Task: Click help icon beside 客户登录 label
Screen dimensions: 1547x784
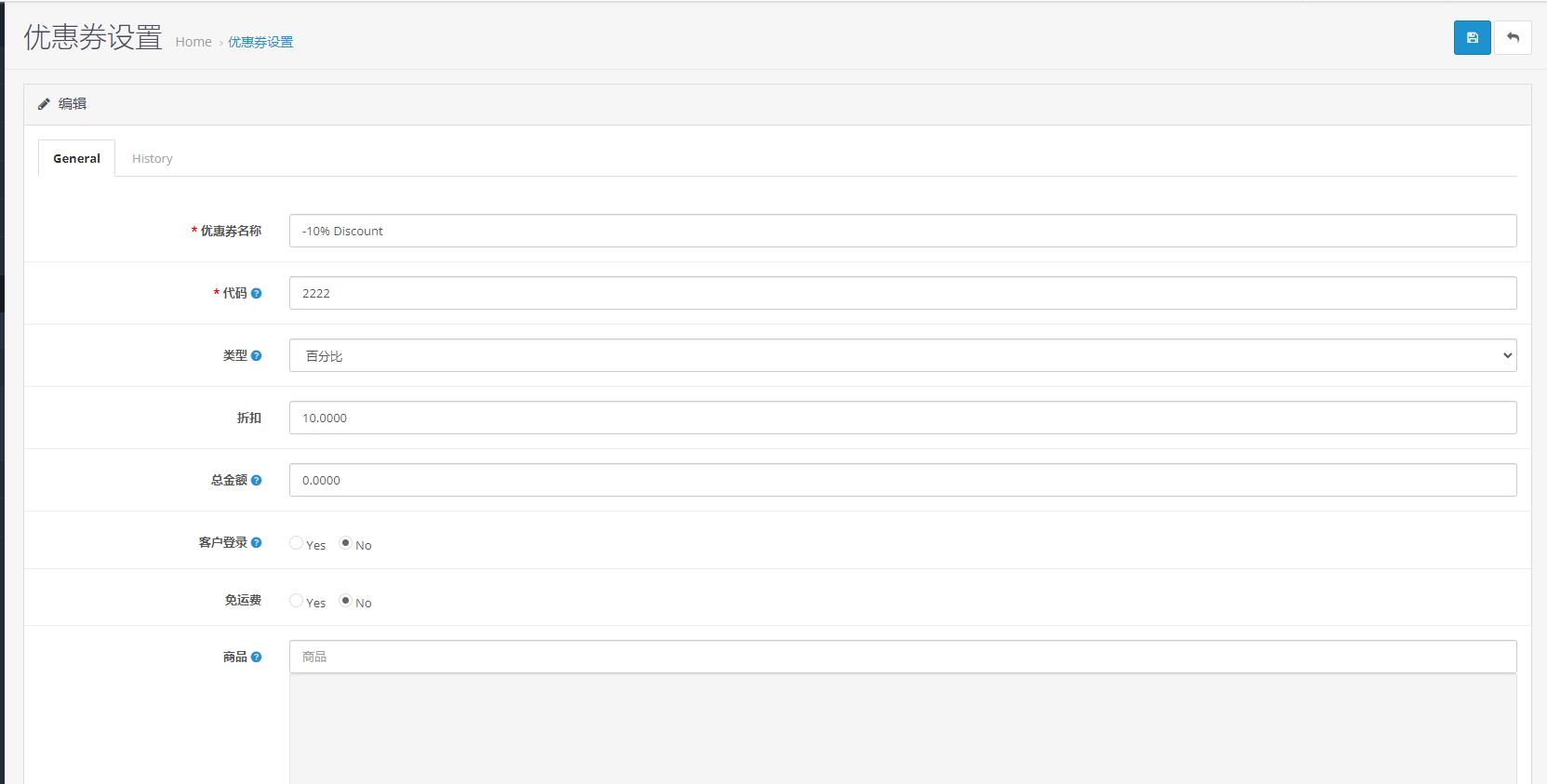Action: [257, 542]
